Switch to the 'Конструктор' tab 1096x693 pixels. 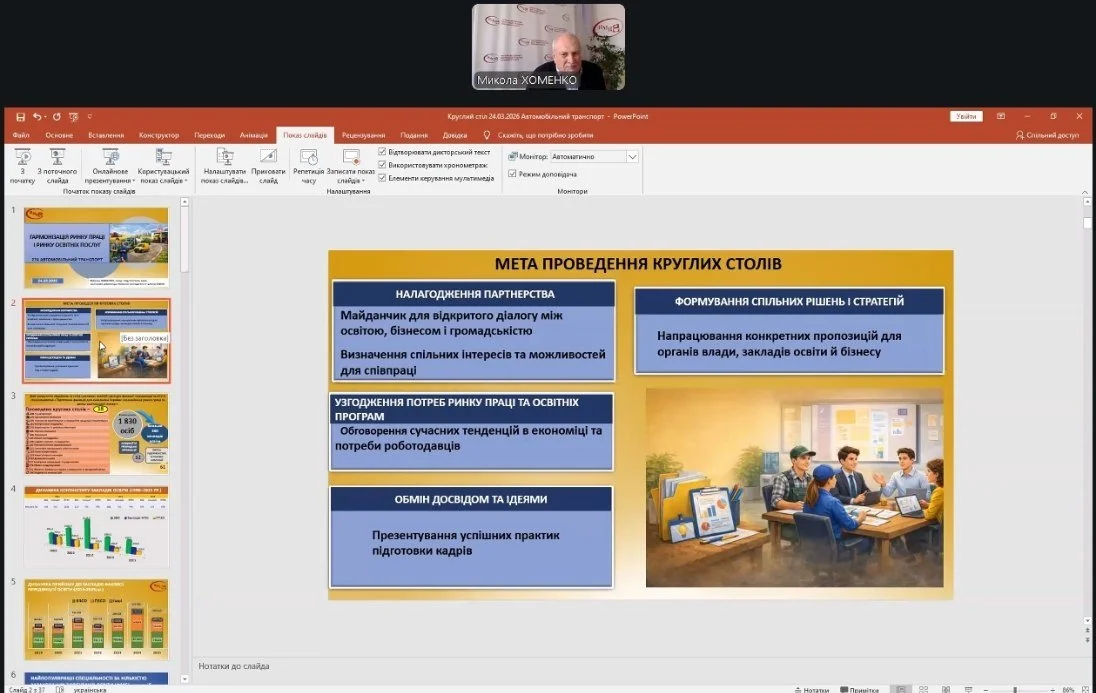pyautogui.click(x=159, y=135)
